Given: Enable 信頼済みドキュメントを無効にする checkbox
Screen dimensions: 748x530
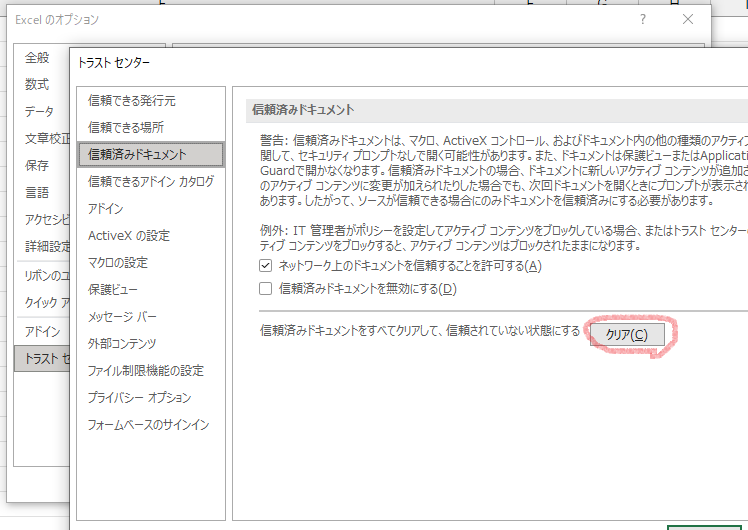Looking at the screenshot, I should (x=265, y=289).
